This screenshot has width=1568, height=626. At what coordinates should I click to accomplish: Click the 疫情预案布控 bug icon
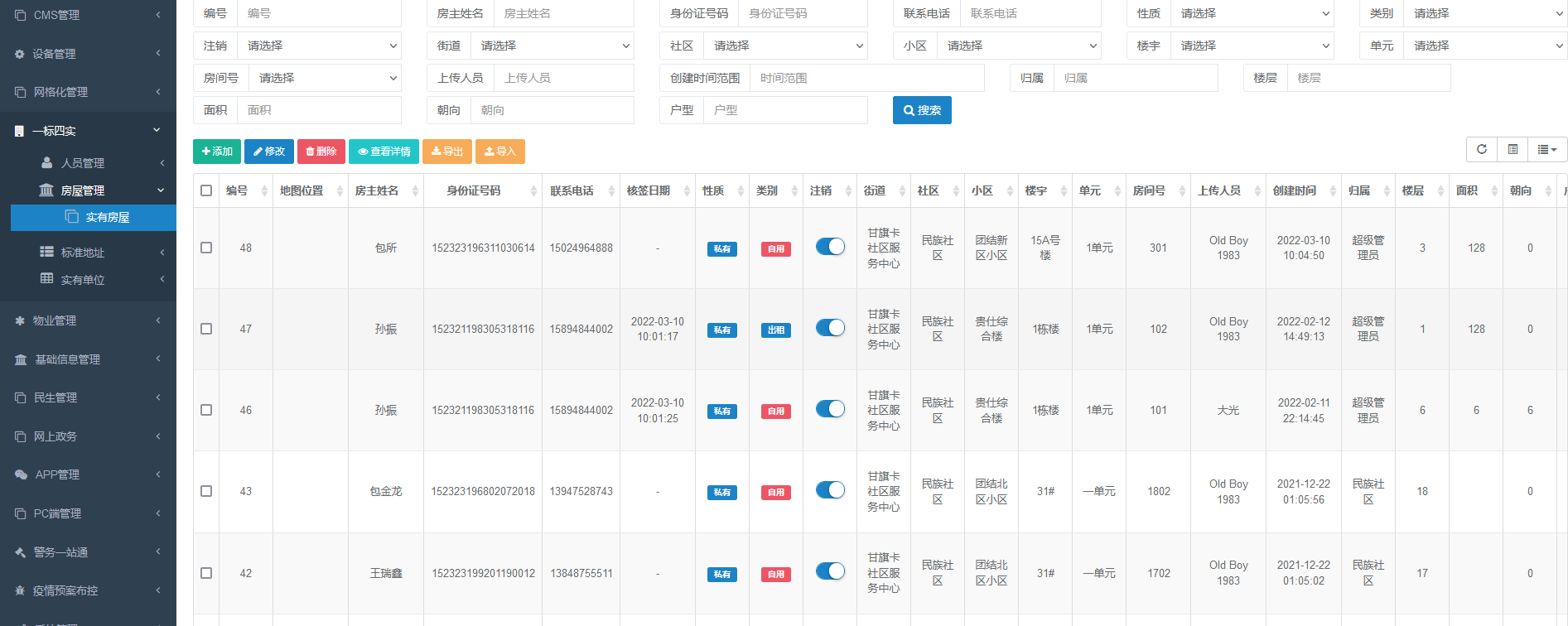click(x=20, y=590)
